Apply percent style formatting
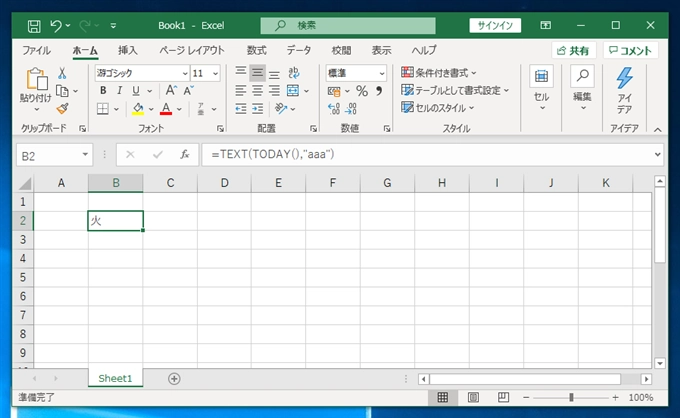The image size is (680, 418). click(x=362, y=91)
